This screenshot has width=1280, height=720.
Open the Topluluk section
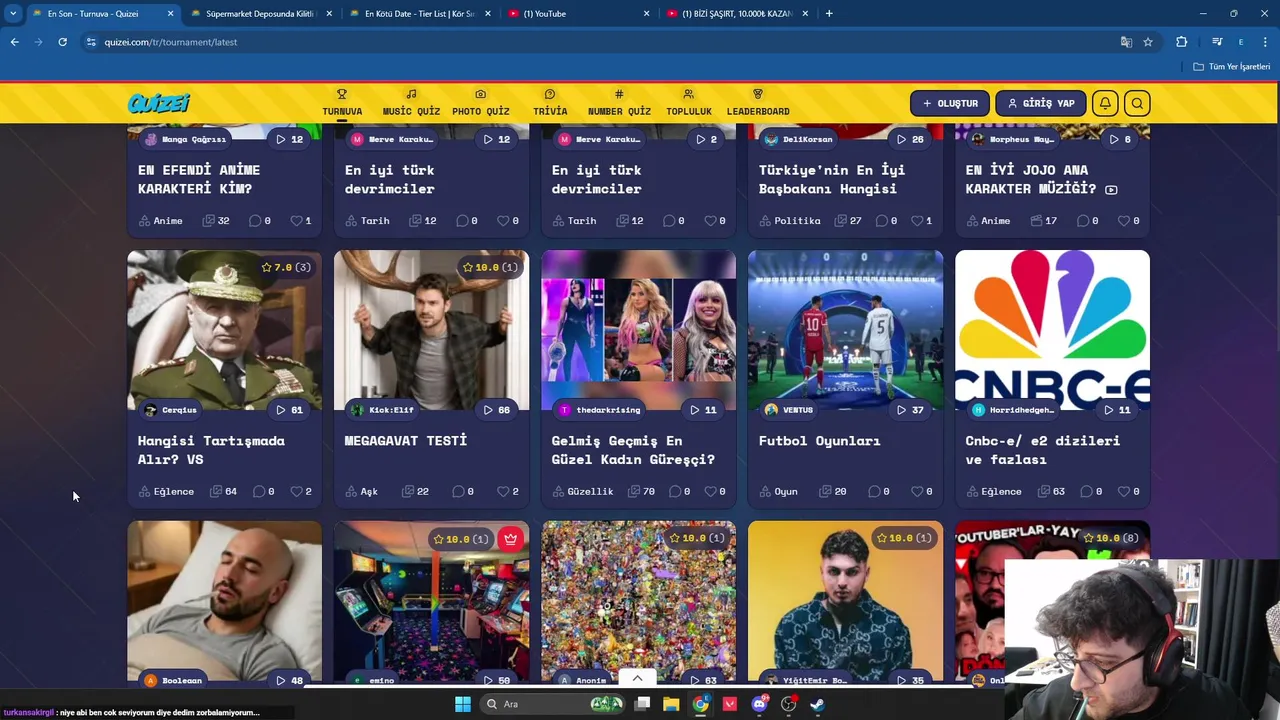689,103
